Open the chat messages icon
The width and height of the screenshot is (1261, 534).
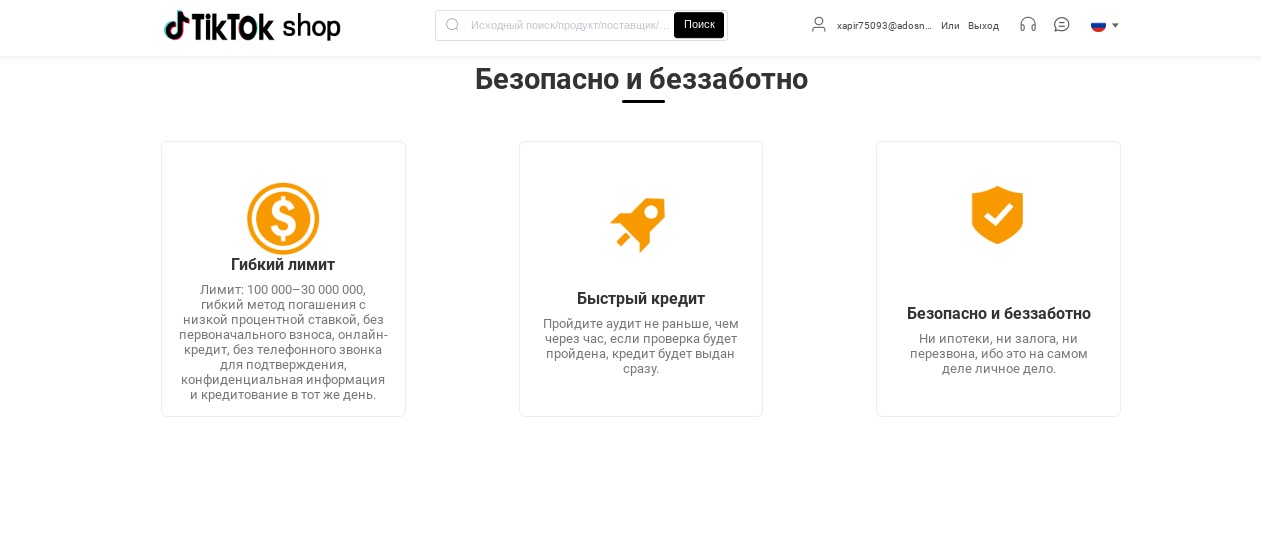tap(1062, 25)
